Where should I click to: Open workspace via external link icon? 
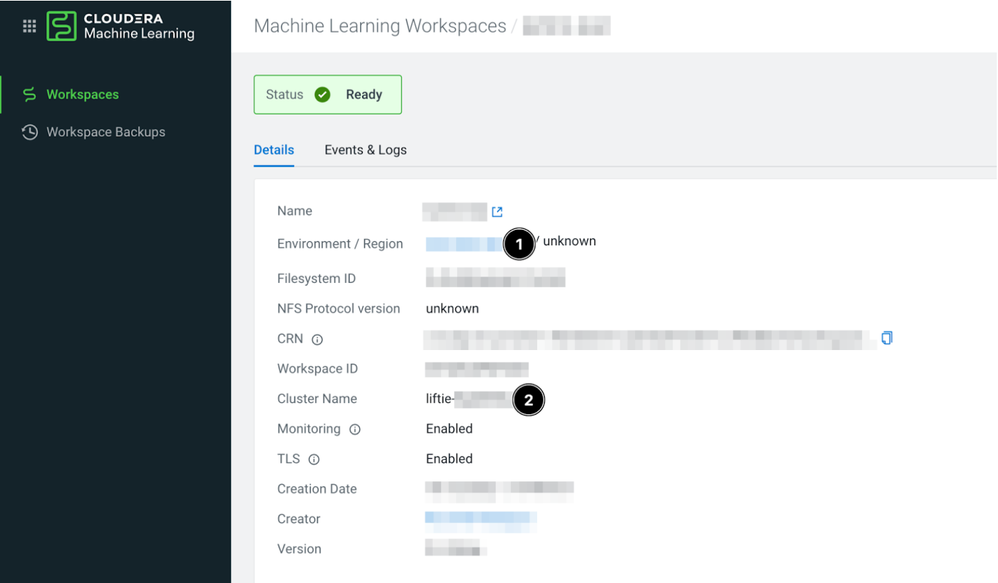click(x=497, y=211)
